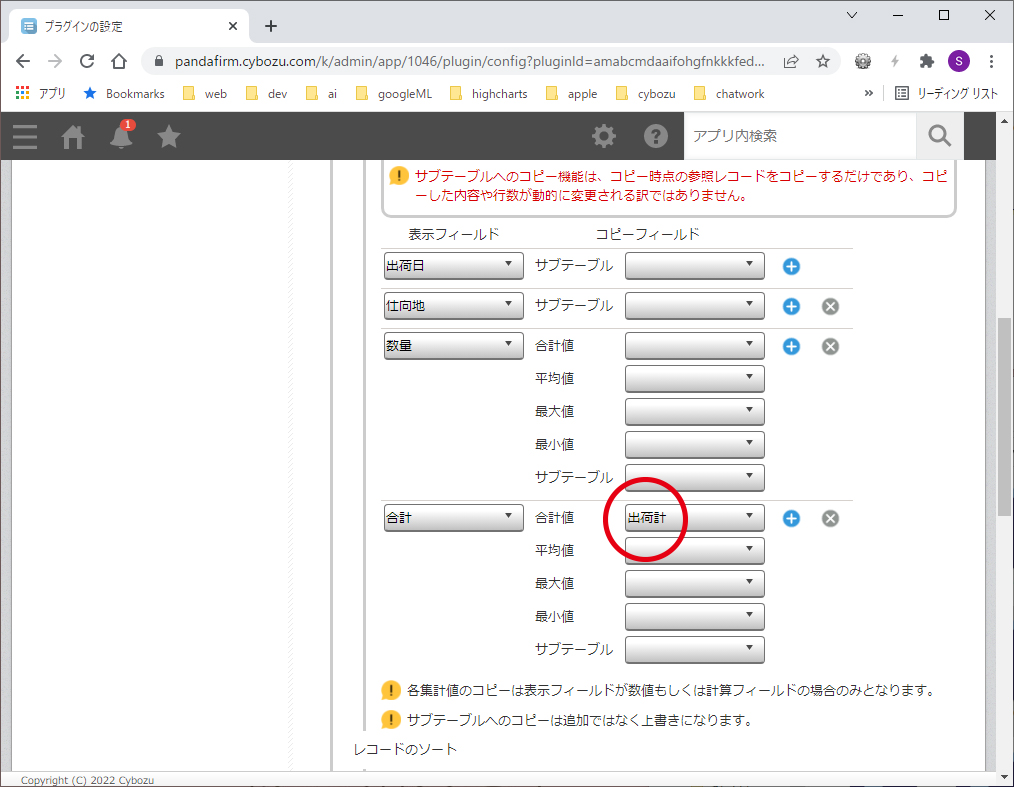Image resolution: width=1014 pixels, height=787 pixels.
Task: Click the アプリ内検索 search field
Action: point(800,136)
